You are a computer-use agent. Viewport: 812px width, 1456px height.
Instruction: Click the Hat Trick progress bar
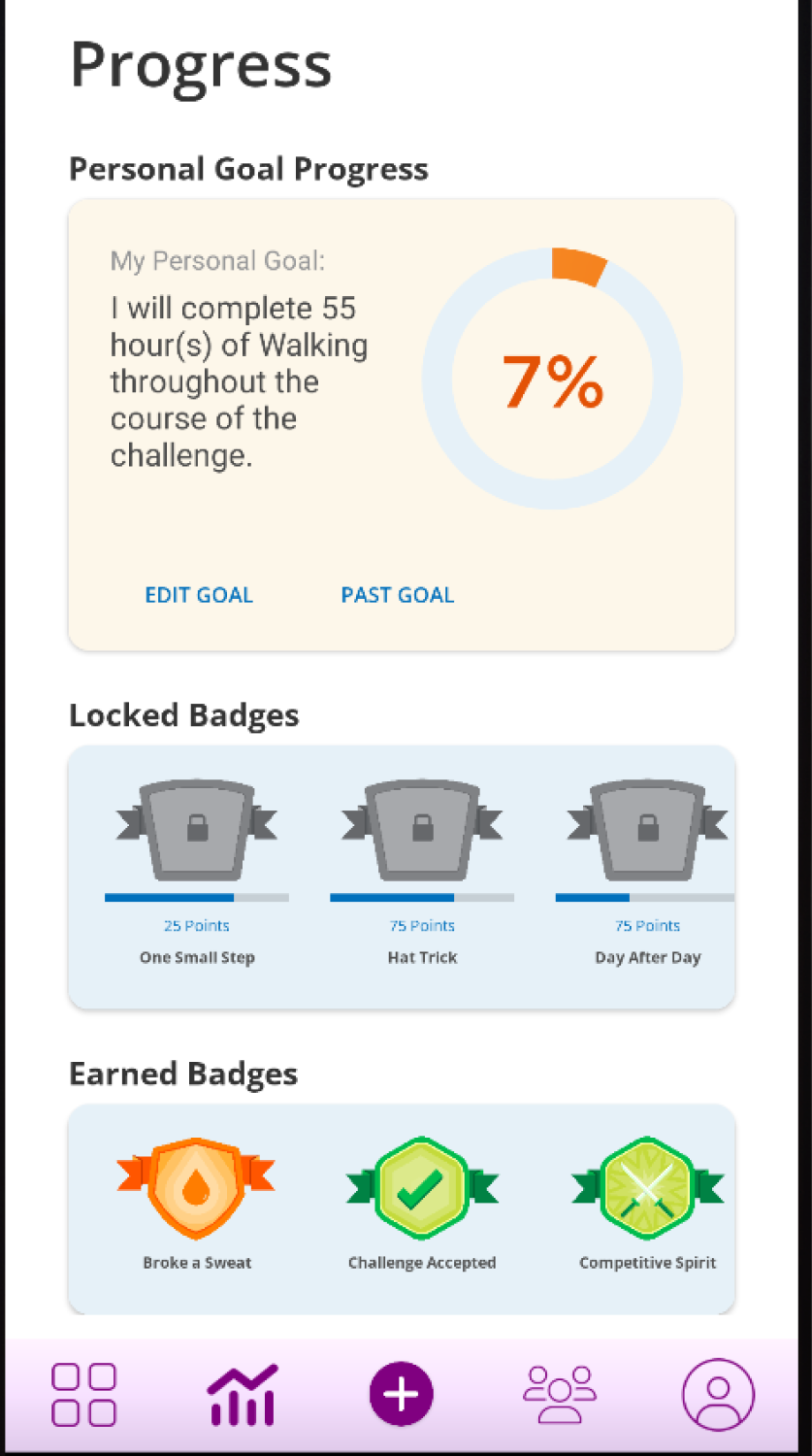422,898
